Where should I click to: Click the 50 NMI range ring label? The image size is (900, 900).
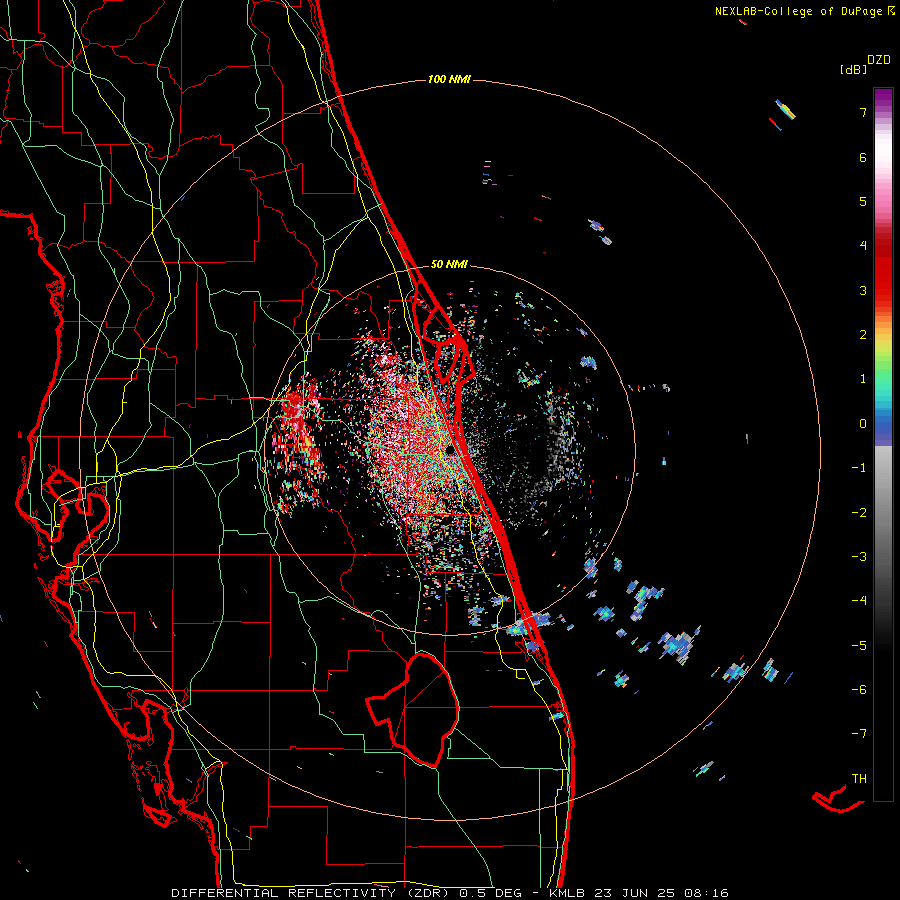tap(449, 264)
